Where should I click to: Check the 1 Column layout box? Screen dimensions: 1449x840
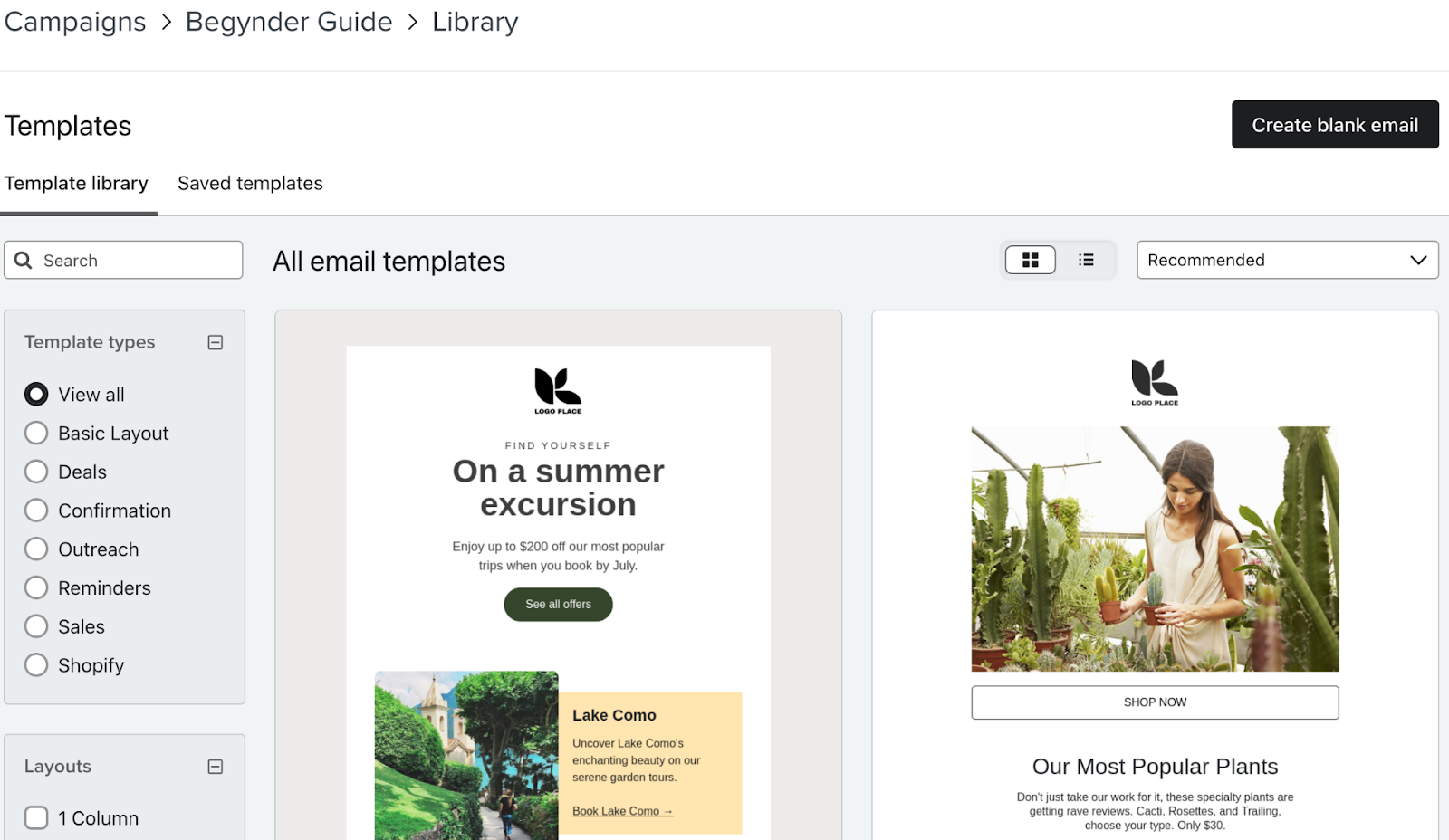pos(36,818)
